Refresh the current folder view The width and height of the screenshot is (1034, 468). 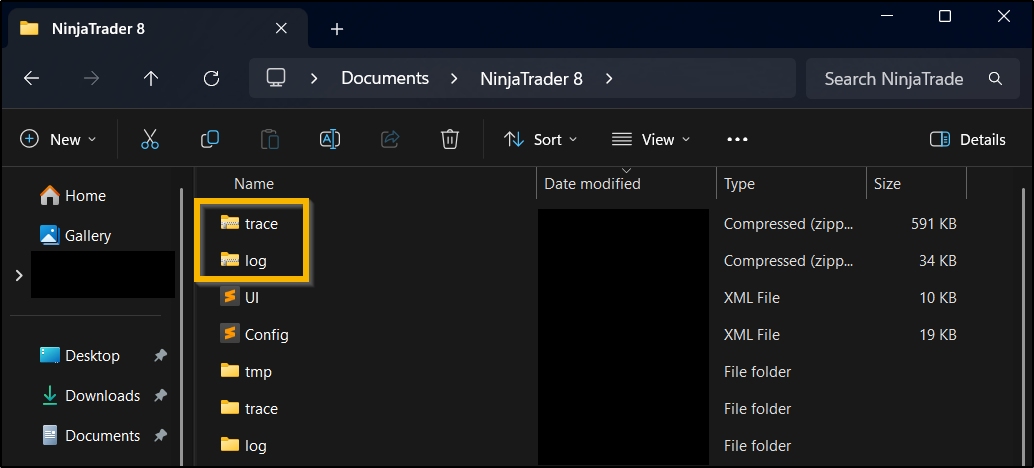211,78
